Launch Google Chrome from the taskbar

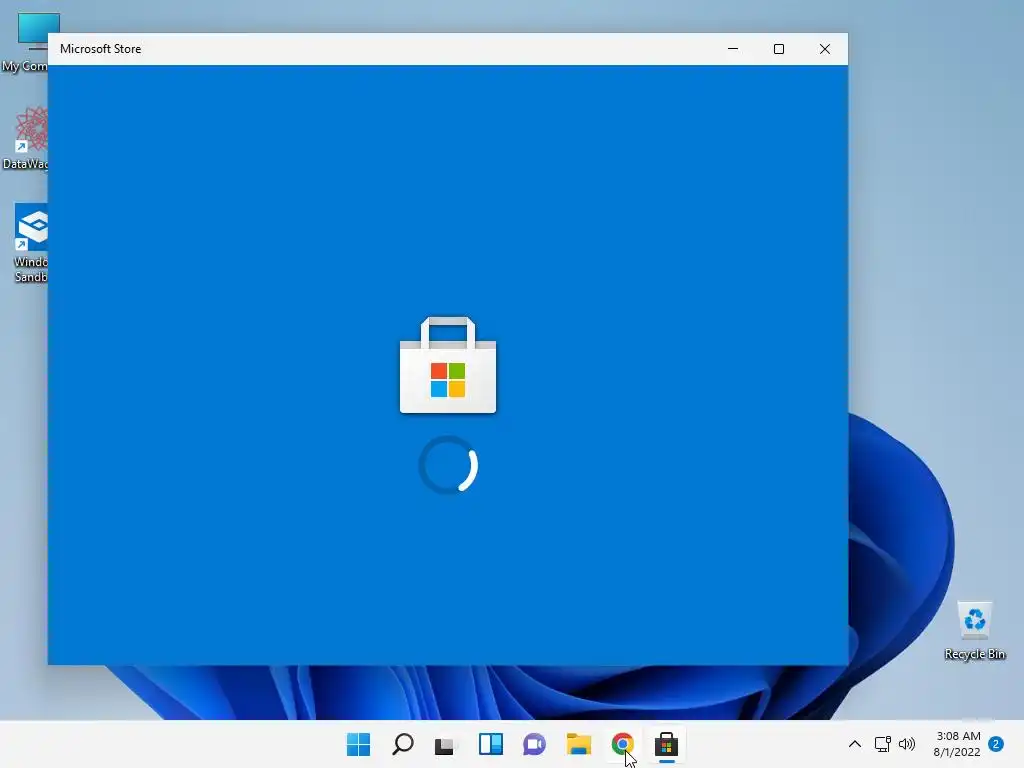pos(622,744)
